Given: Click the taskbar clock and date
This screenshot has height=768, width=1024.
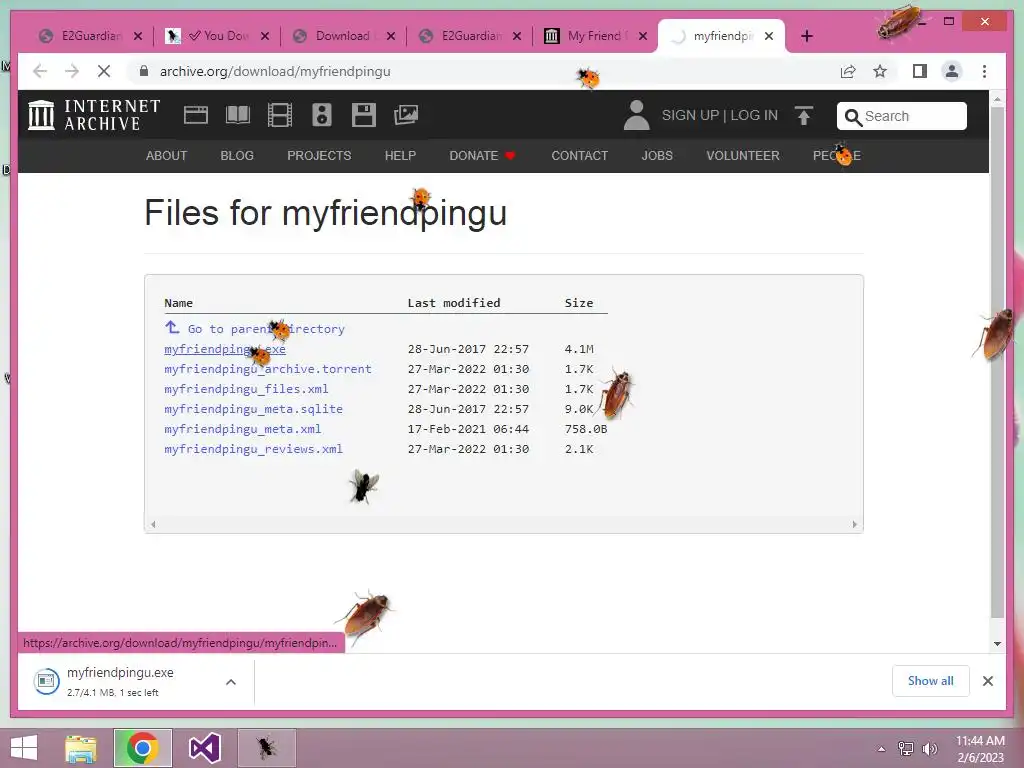Looking at the screenshot, I should [x=980, y=749].
